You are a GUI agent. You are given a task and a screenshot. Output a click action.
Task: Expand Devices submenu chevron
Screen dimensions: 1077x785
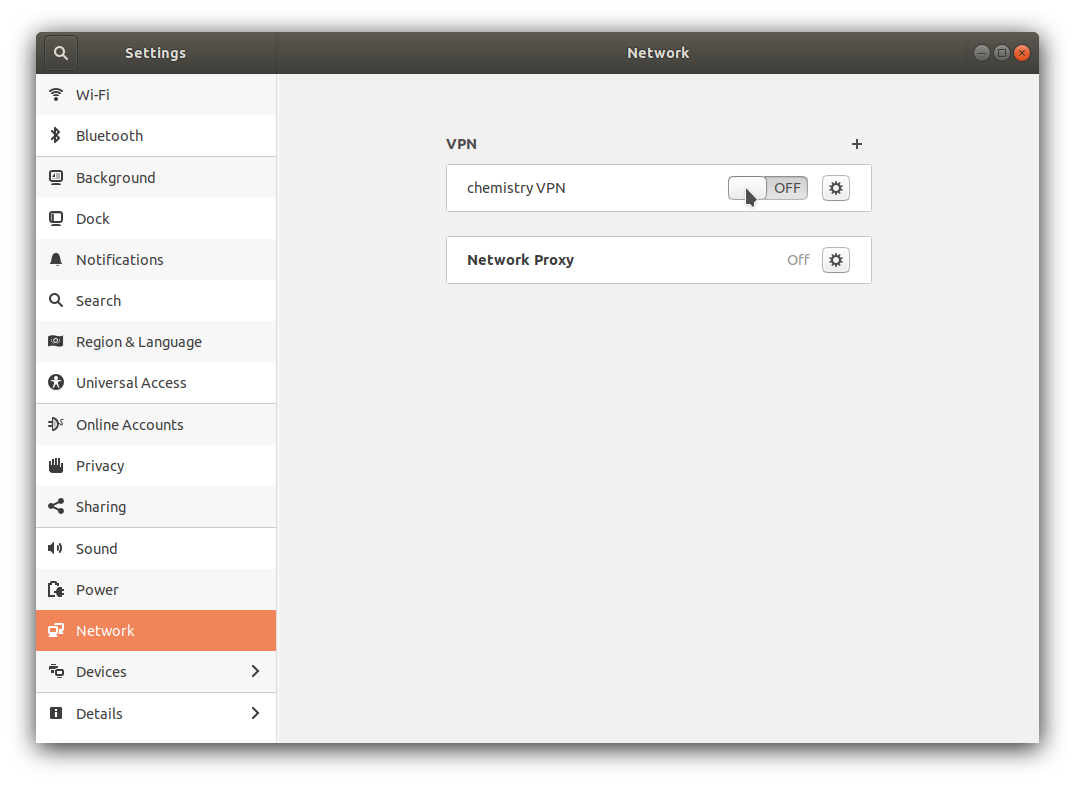[x=256, y=671]
